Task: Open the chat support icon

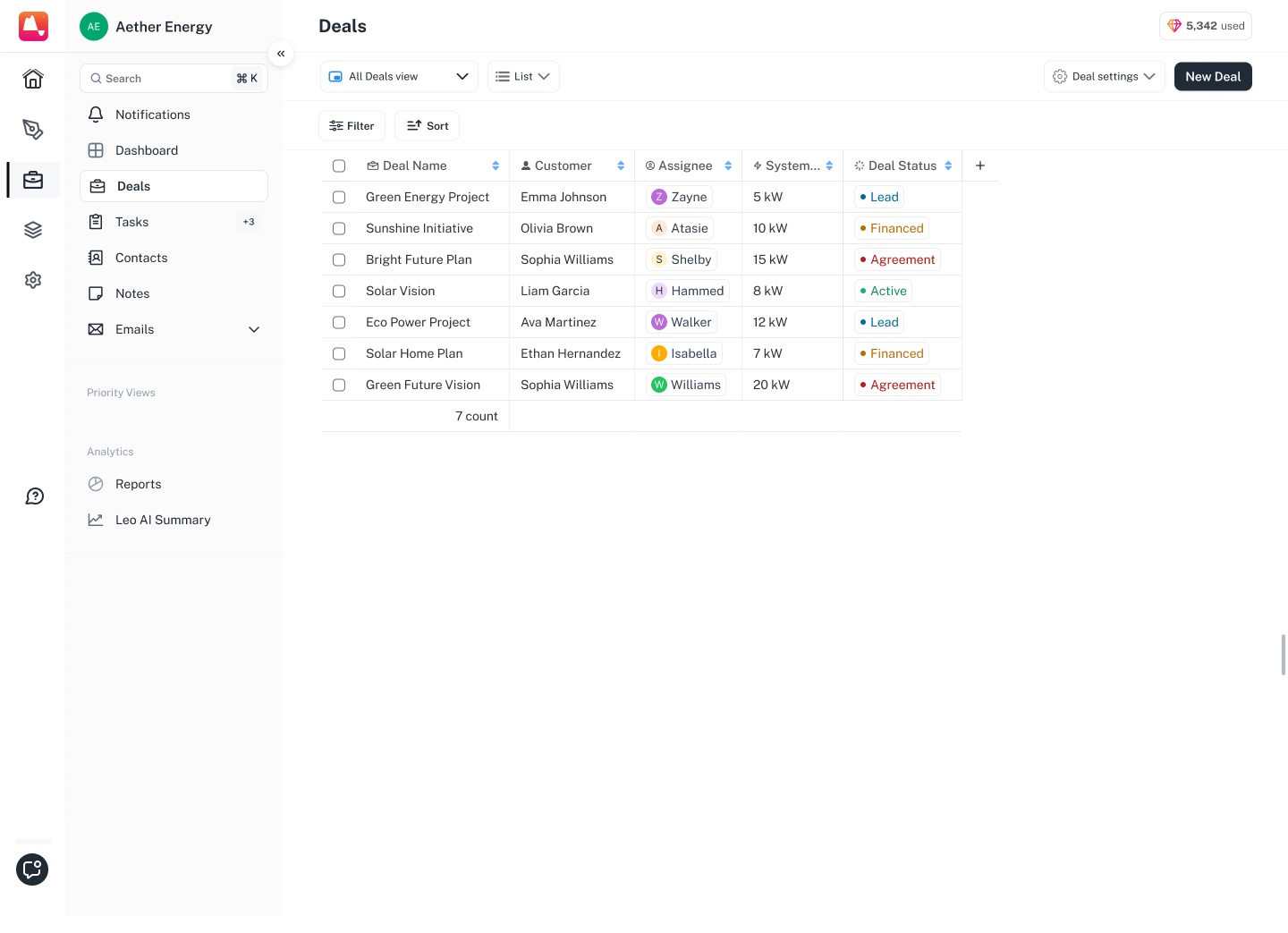Action: pos(32,869)
